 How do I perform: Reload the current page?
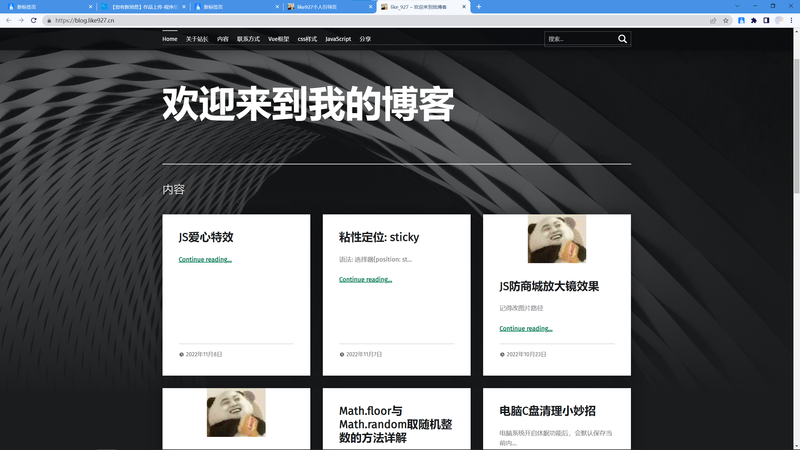tap(34, 20)
